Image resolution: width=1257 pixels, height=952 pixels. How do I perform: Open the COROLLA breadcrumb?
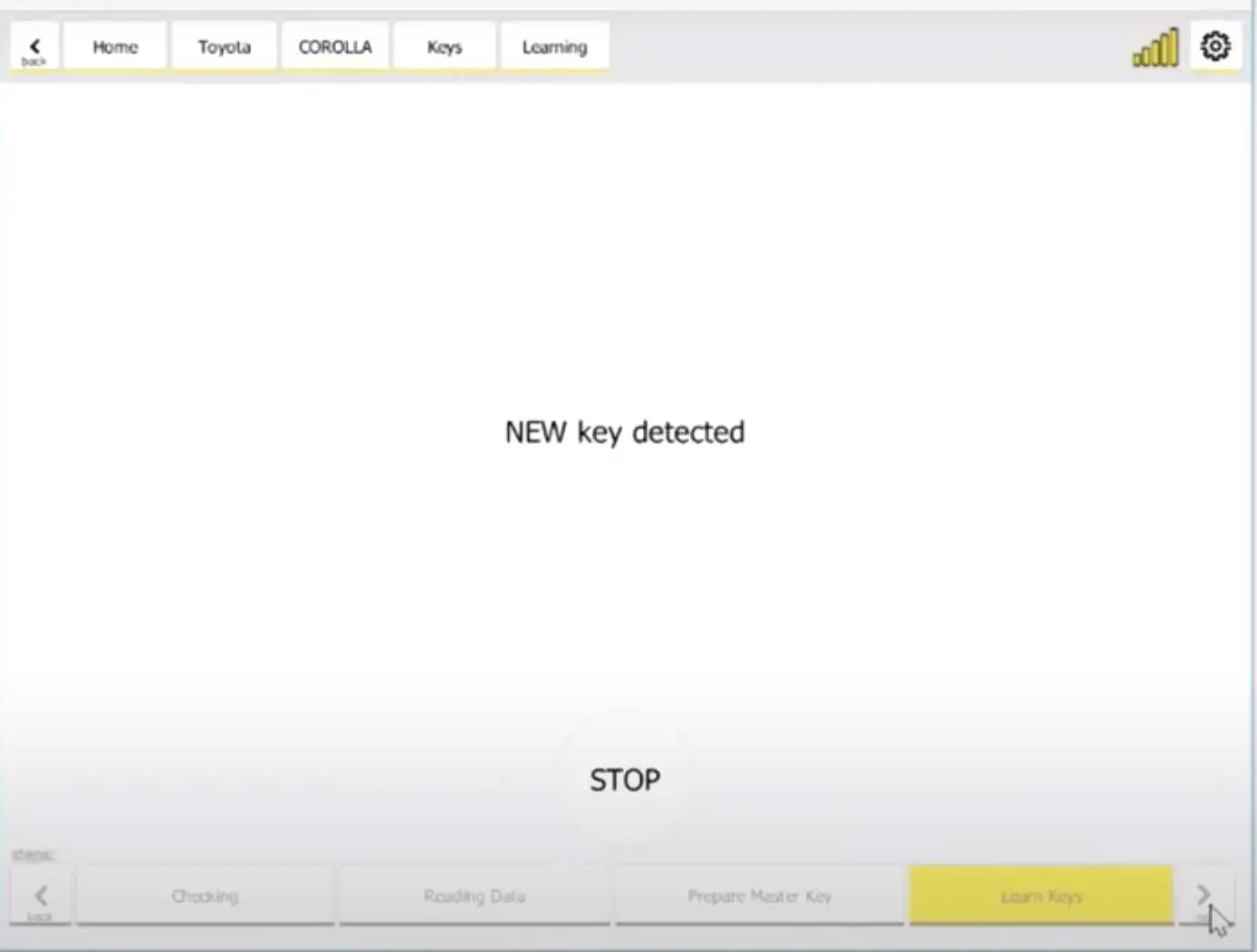point(335,47)
